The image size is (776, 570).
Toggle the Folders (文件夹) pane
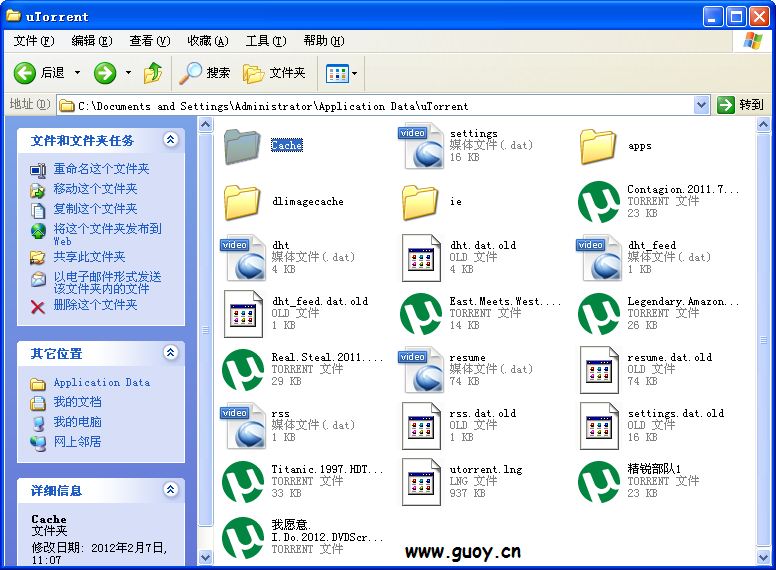(275, 73)
